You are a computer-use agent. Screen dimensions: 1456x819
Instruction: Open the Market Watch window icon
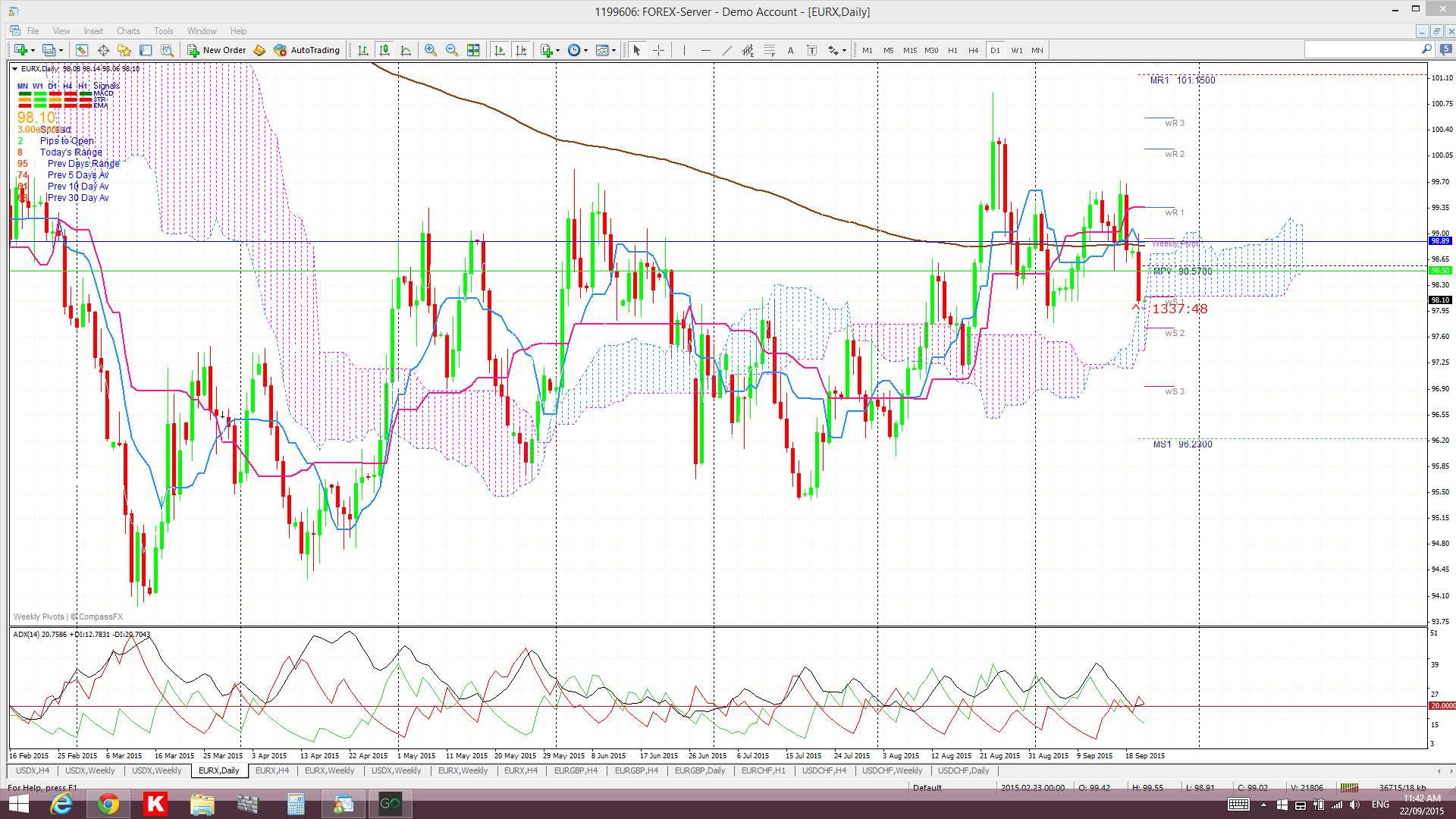tap(81, 50)
